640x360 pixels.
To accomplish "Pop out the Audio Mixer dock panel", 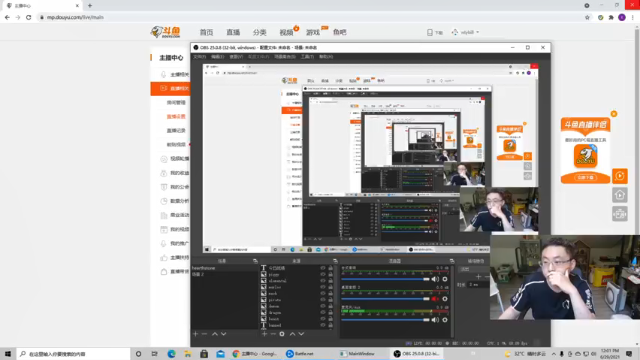I will (452, 261).
